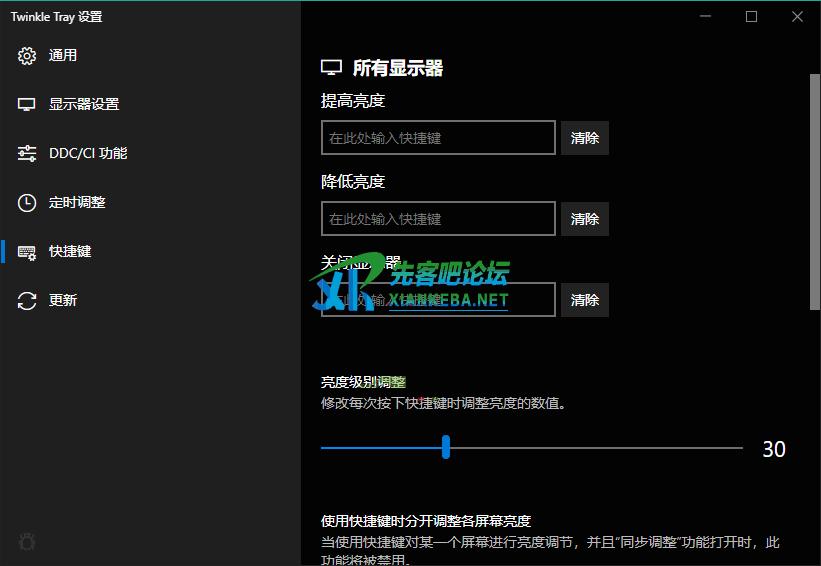Minimize the Twinkle Tray settings window
The image size is (821, 566).
pos(706,17)
